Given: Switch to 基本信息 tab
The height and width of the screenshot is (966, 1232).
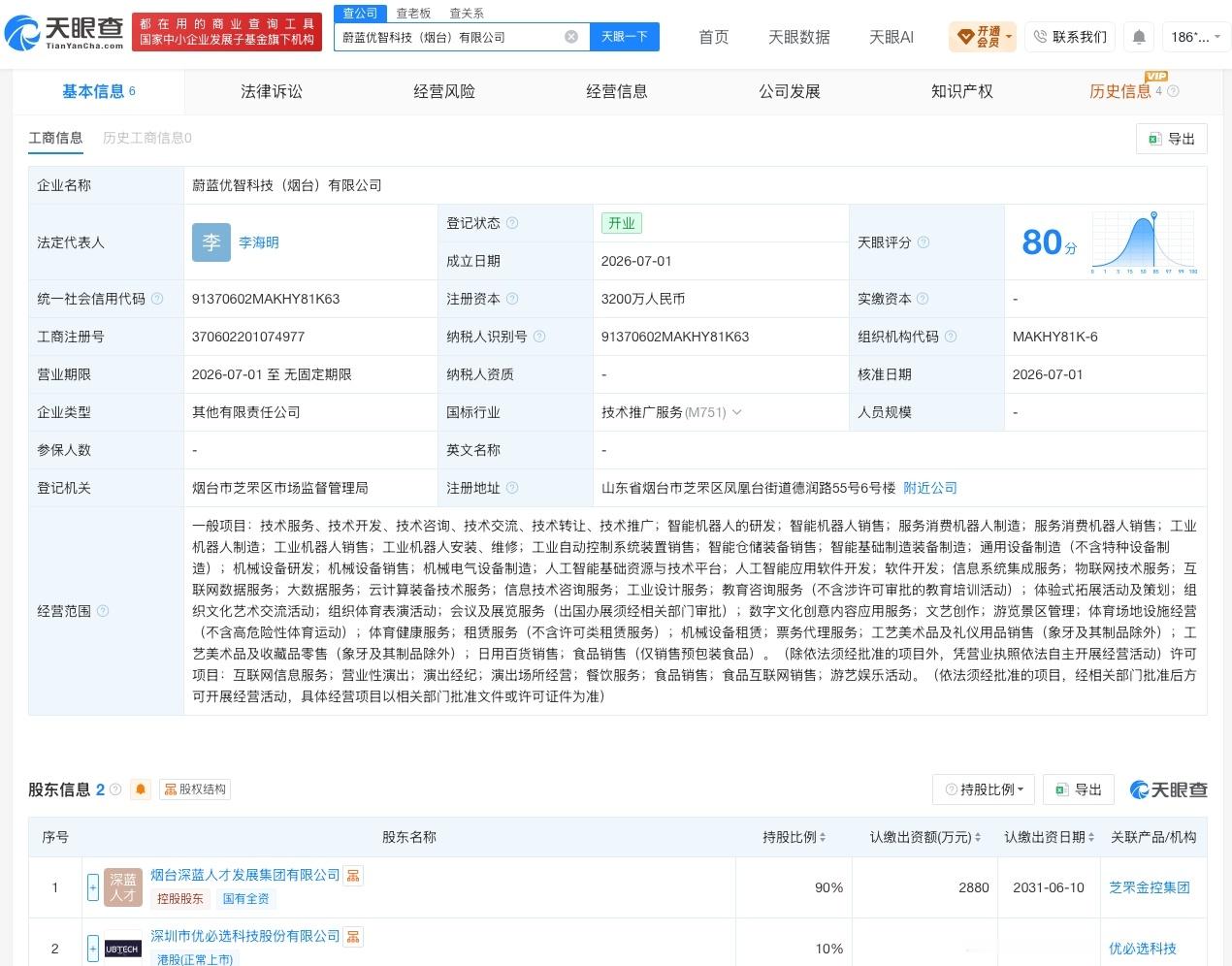Looking at the screenshot, I should [98, 91].
